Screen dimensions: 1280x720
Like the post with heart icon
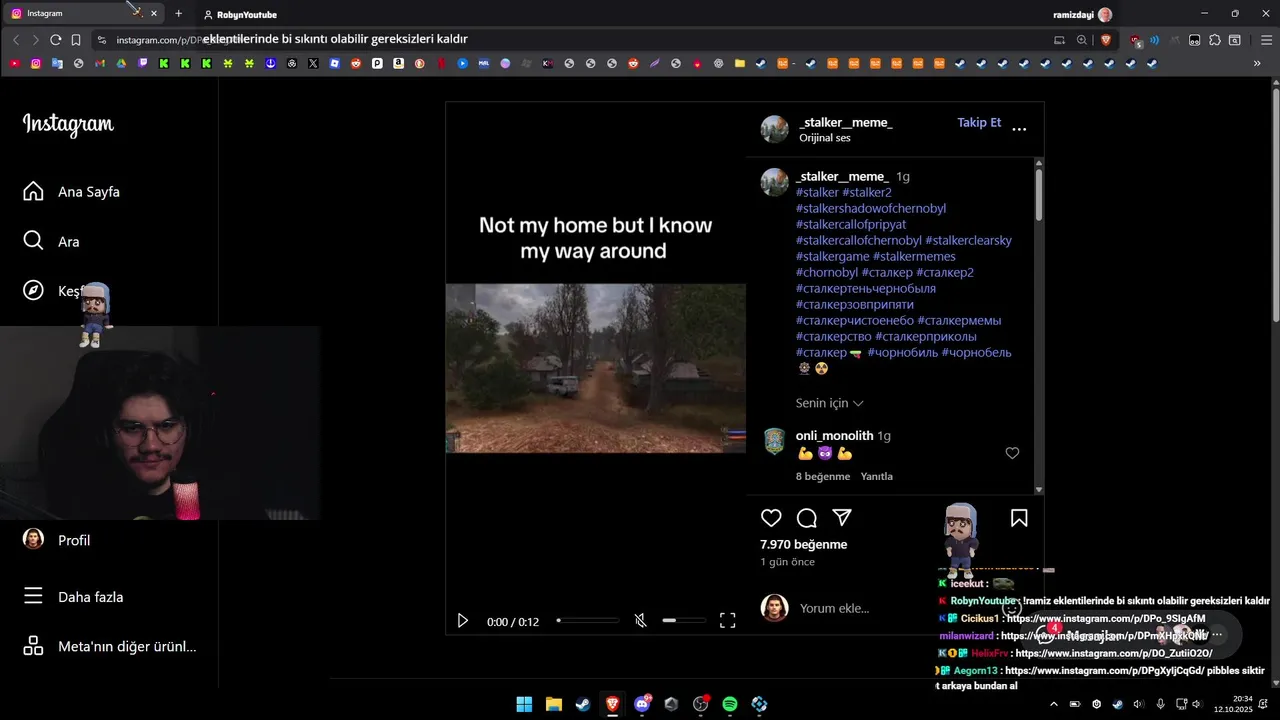pyautogui.click(x=771, y=518)
